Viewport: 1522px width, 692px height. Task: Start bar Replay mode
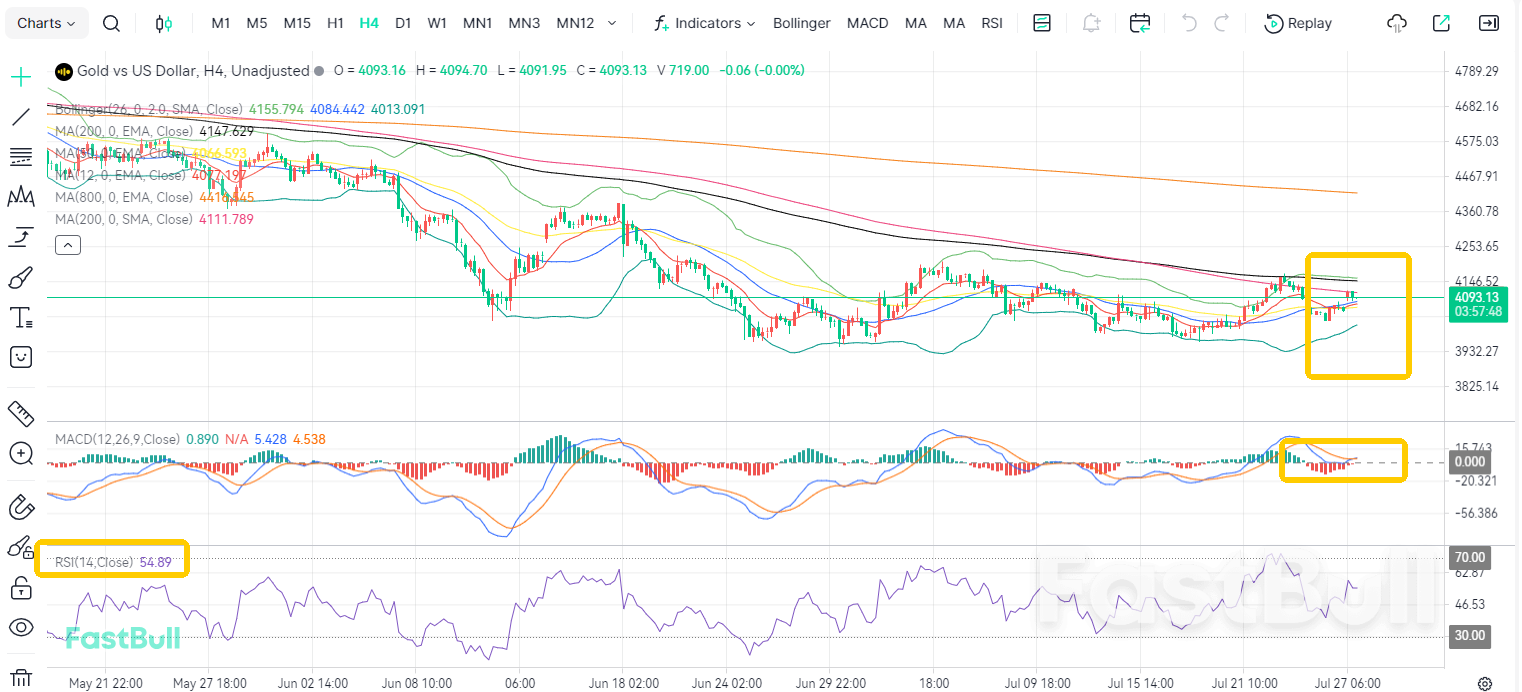click(x=1298, y=23)
